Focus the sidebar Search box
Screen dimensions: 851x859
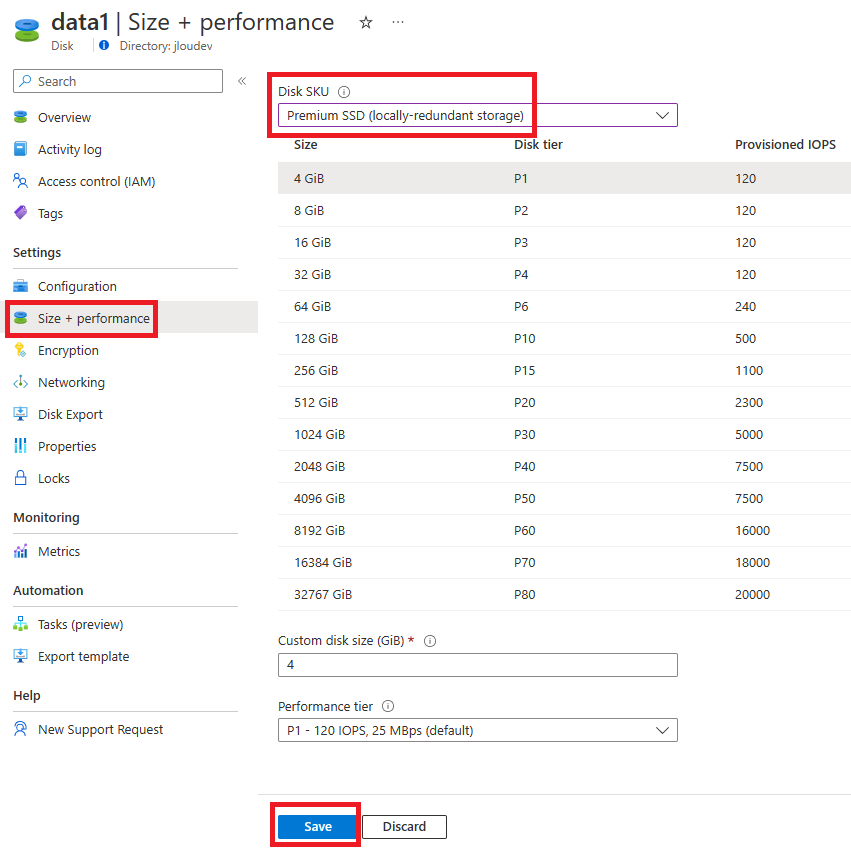point(118,81)
